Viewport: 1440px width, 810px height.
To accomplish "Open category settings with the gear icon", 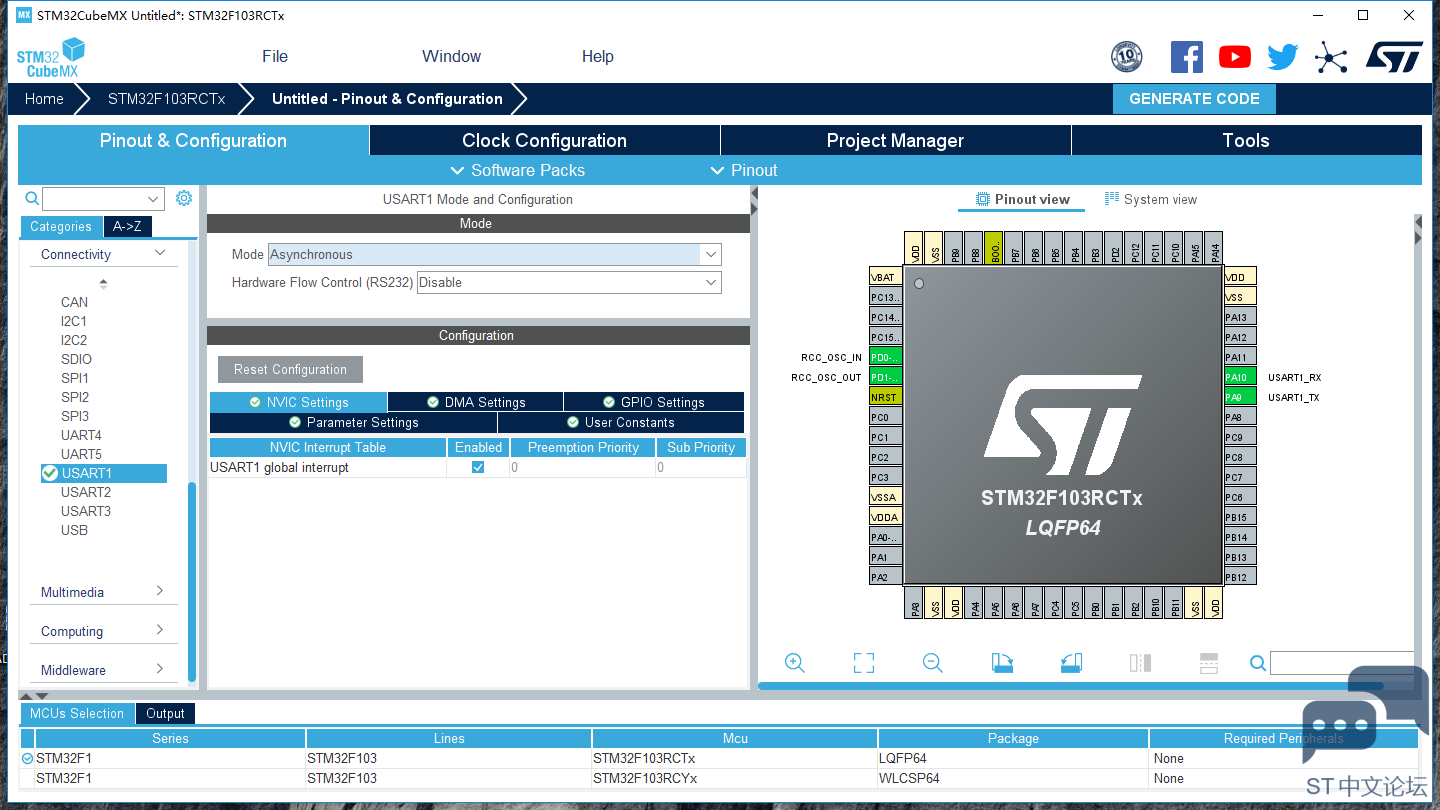I will (184, 198).
